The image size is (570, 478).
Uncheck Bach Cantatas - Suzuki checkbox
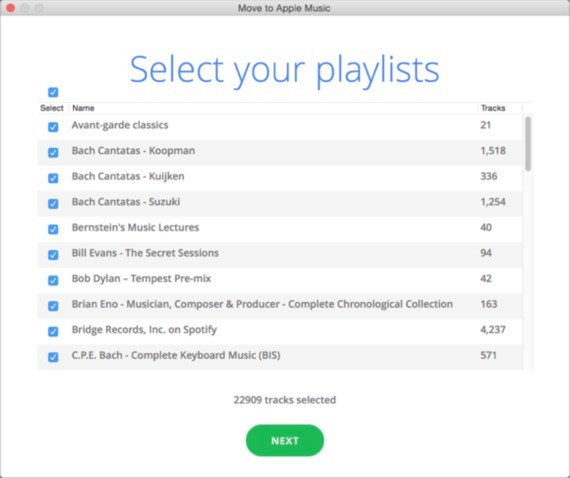[x=53, y=204]
